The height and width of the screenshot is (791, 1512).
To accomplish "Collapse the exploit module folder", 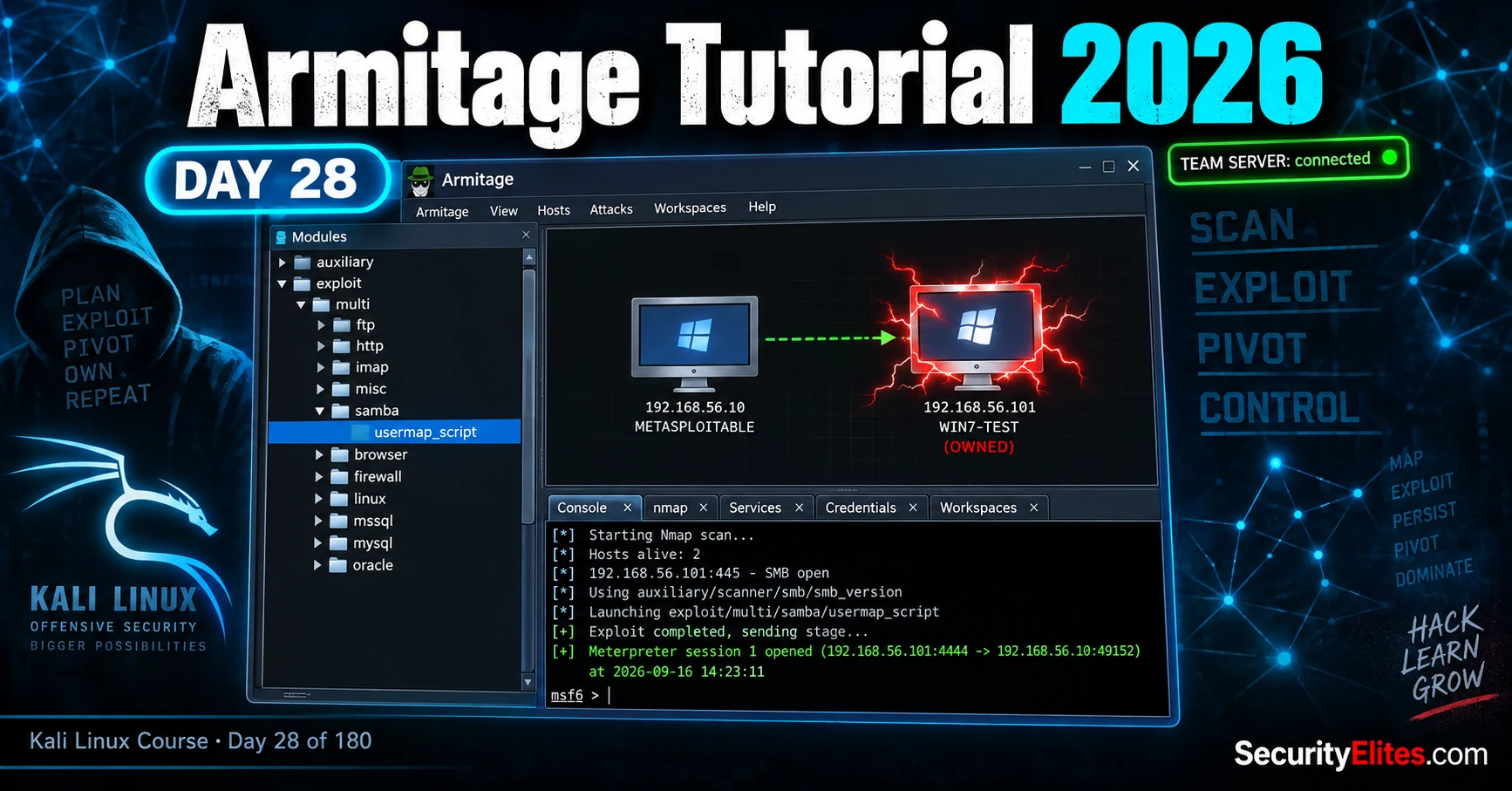I will (282, 283).
